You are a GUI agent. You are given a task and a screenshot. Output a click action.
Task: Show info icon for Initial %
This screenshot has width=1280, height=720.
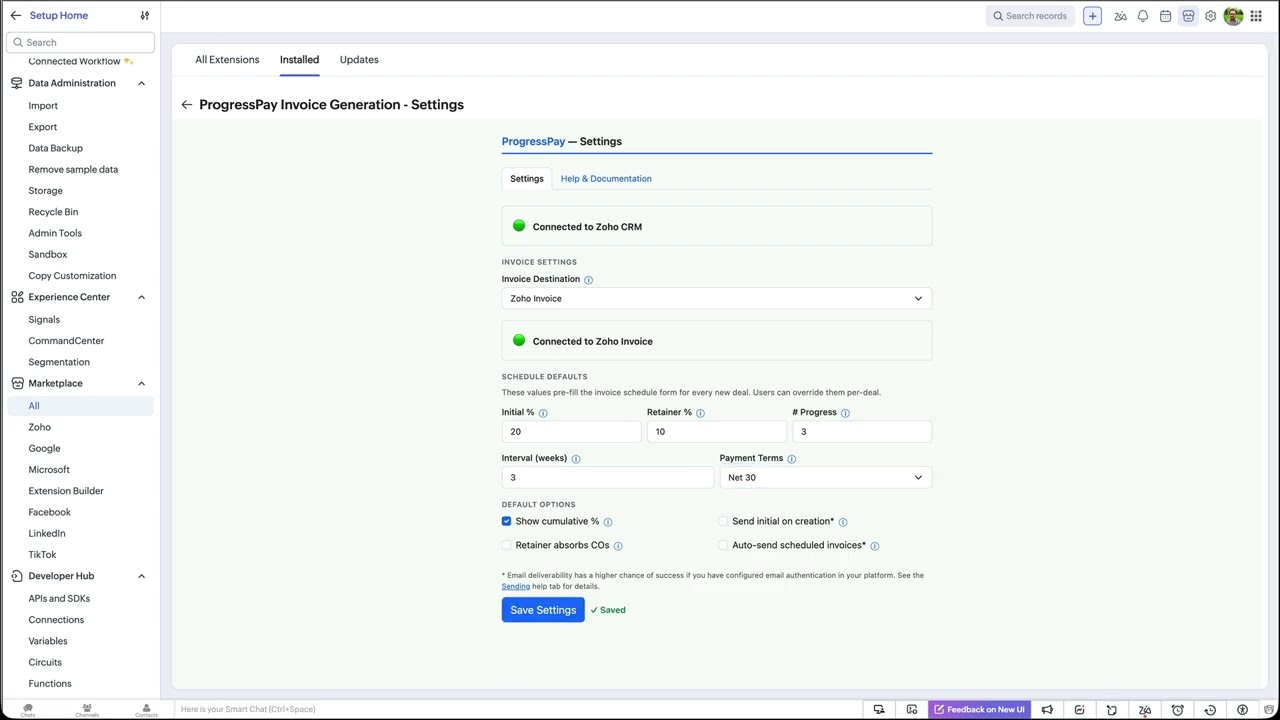543,413
